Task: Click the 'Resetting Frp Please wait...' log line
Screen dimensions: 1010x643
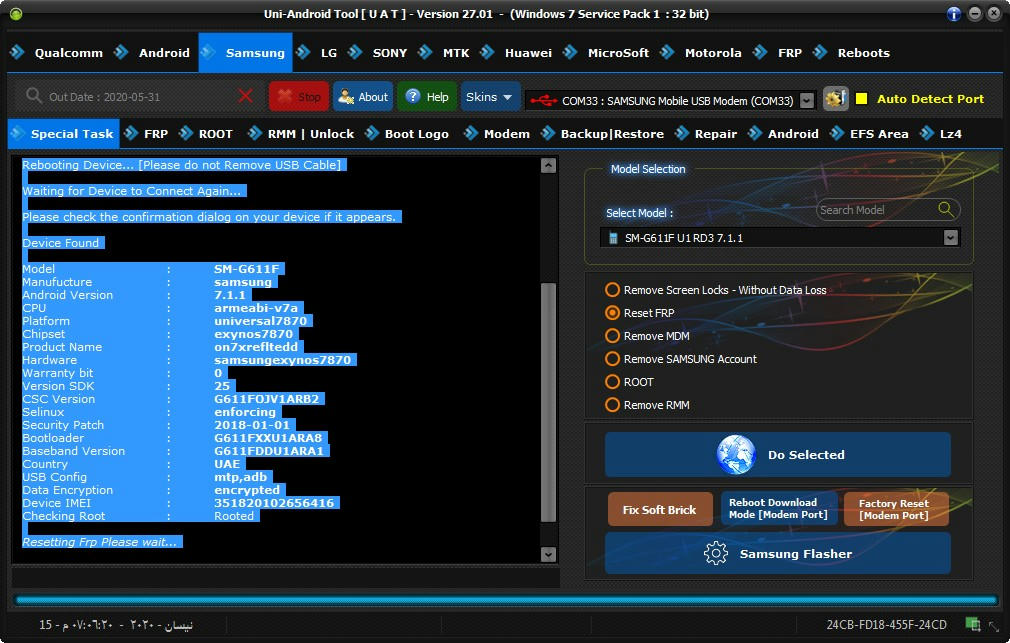Action: [x=100, y=542]
